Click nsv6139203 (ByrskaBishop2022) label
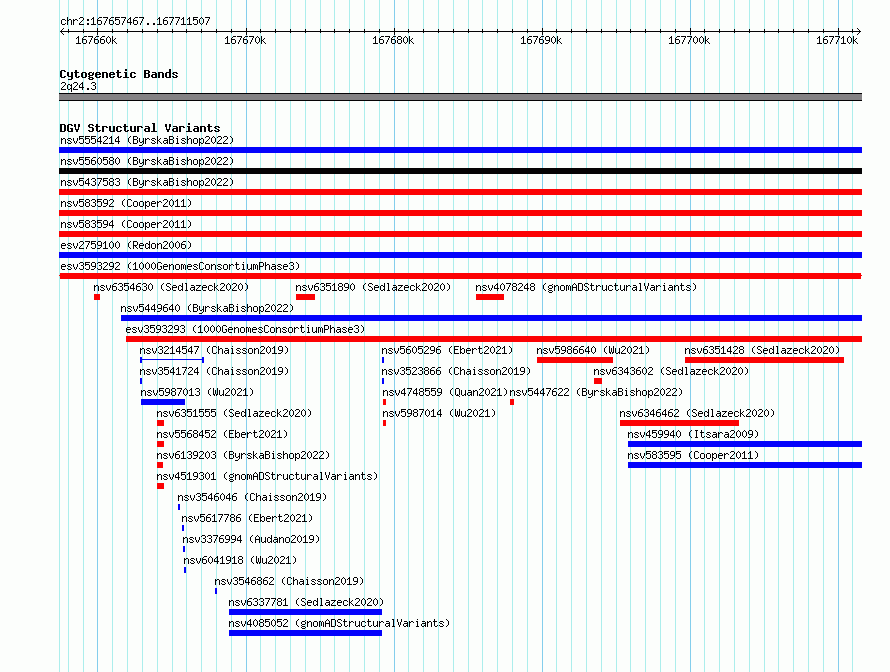Image resolution: width=890 pixels, height=672 pixels. click(244, 455)
